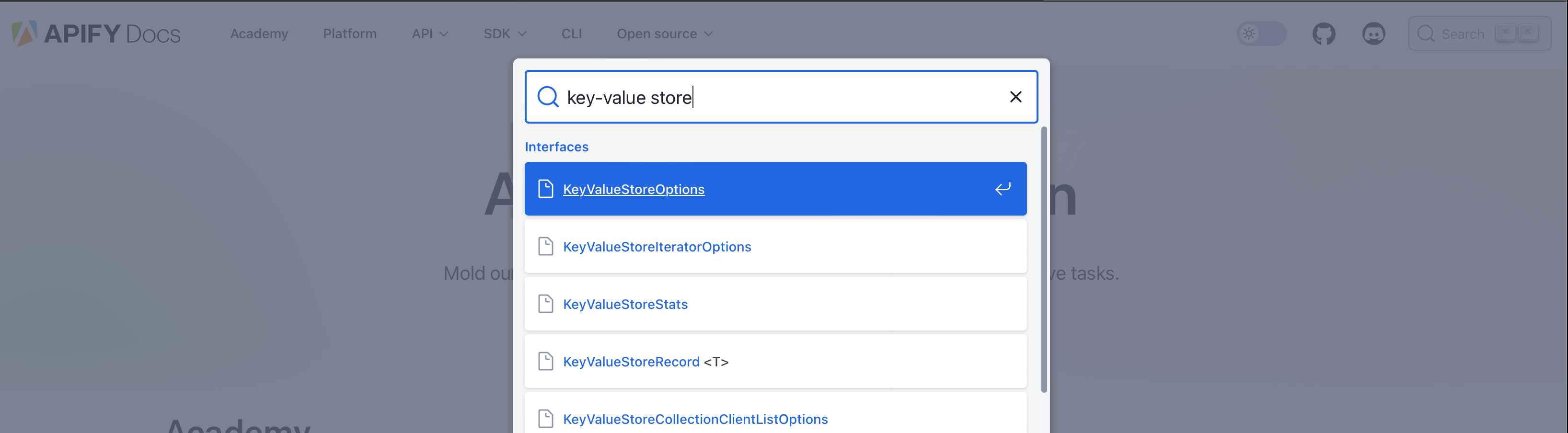Image resolution: width=1568 pixels, height=433 pixels.
Task: Click the file icon beside KeyValueStoreOptions
Action: [545, 189]
